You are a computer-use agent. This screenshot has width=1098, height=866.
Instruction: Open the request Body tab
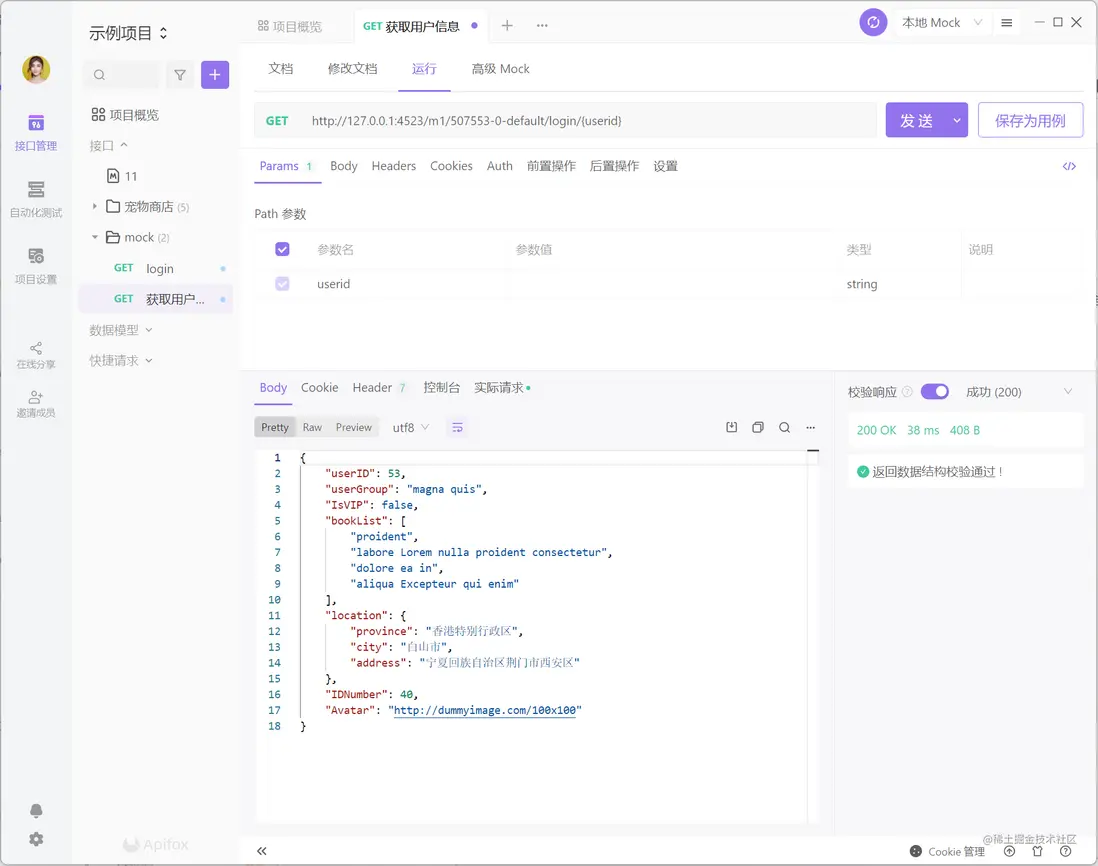pyautogui.click(x=343, y=166)
